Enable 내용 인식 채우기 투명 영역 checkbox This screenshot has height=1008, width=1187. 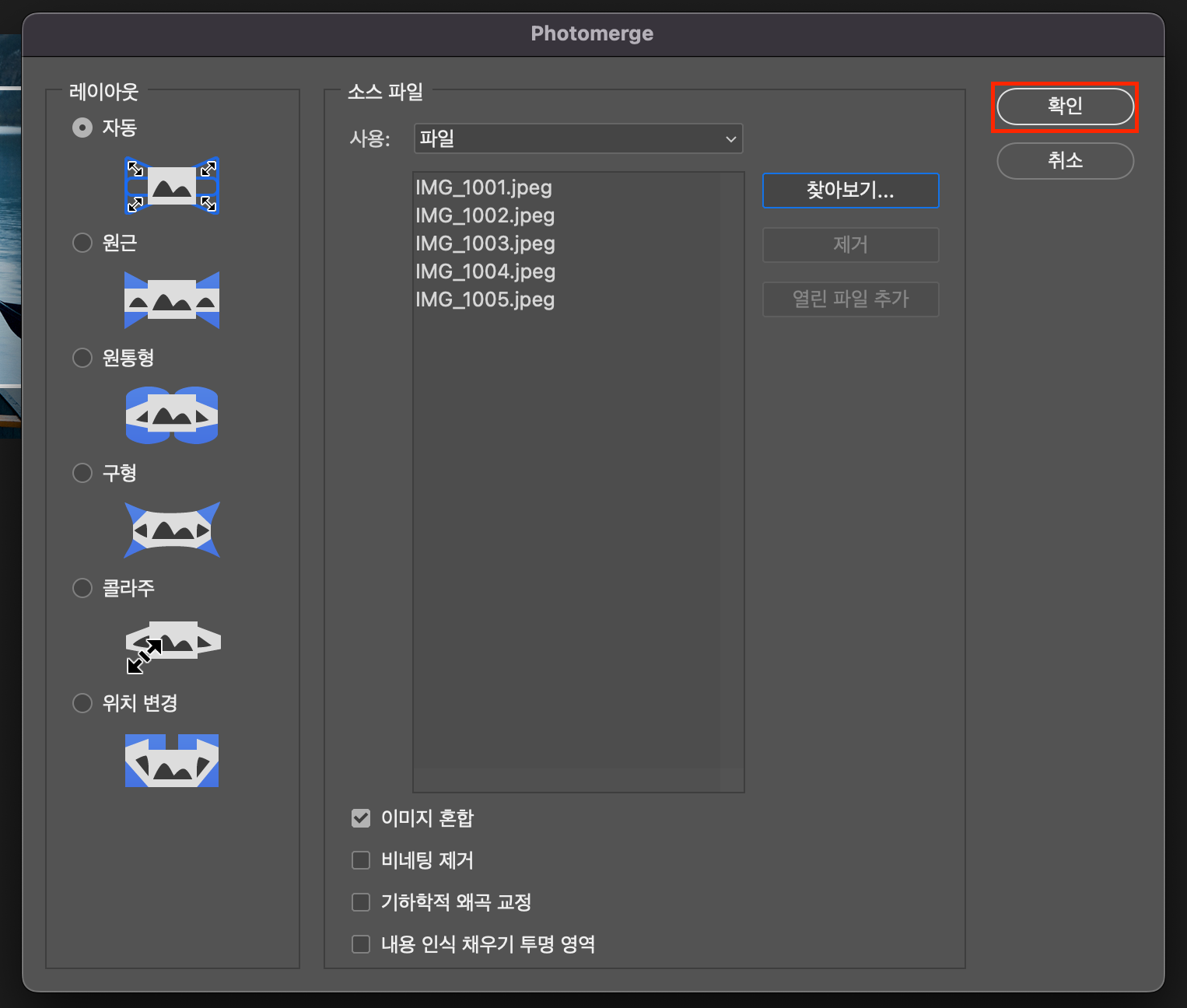361,944
